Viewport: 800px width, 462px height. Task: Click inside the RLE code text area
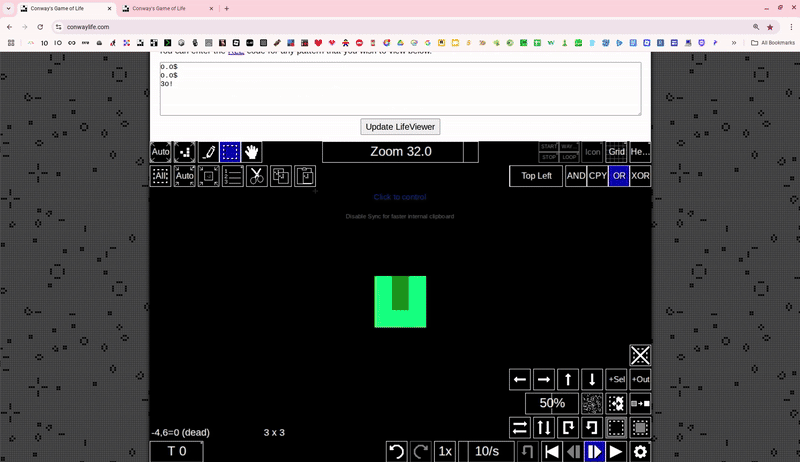click(x=401, y=89)
